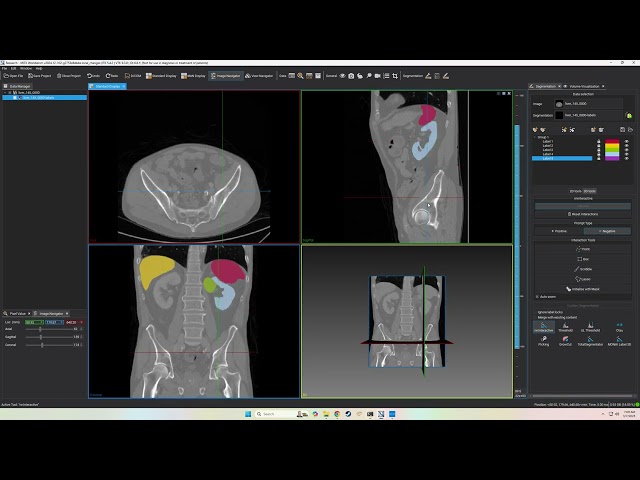Click the purple color swatch of Label 5
The image size is (640, 480).
coord(612,158)
